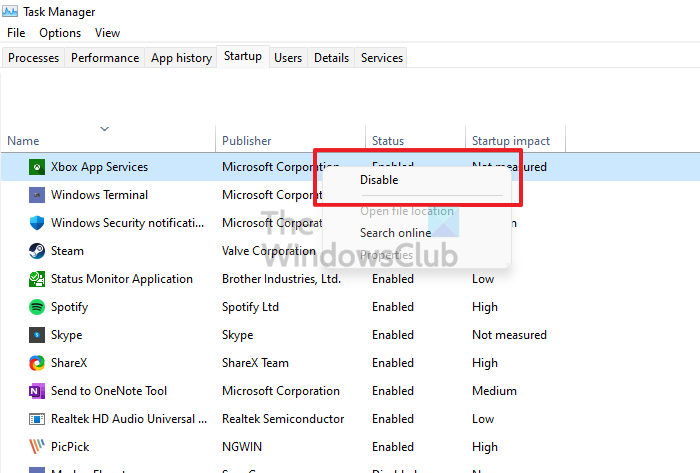Open the View menu
The height and width of the screenshot is (473, 700).
tap(107, 33)
